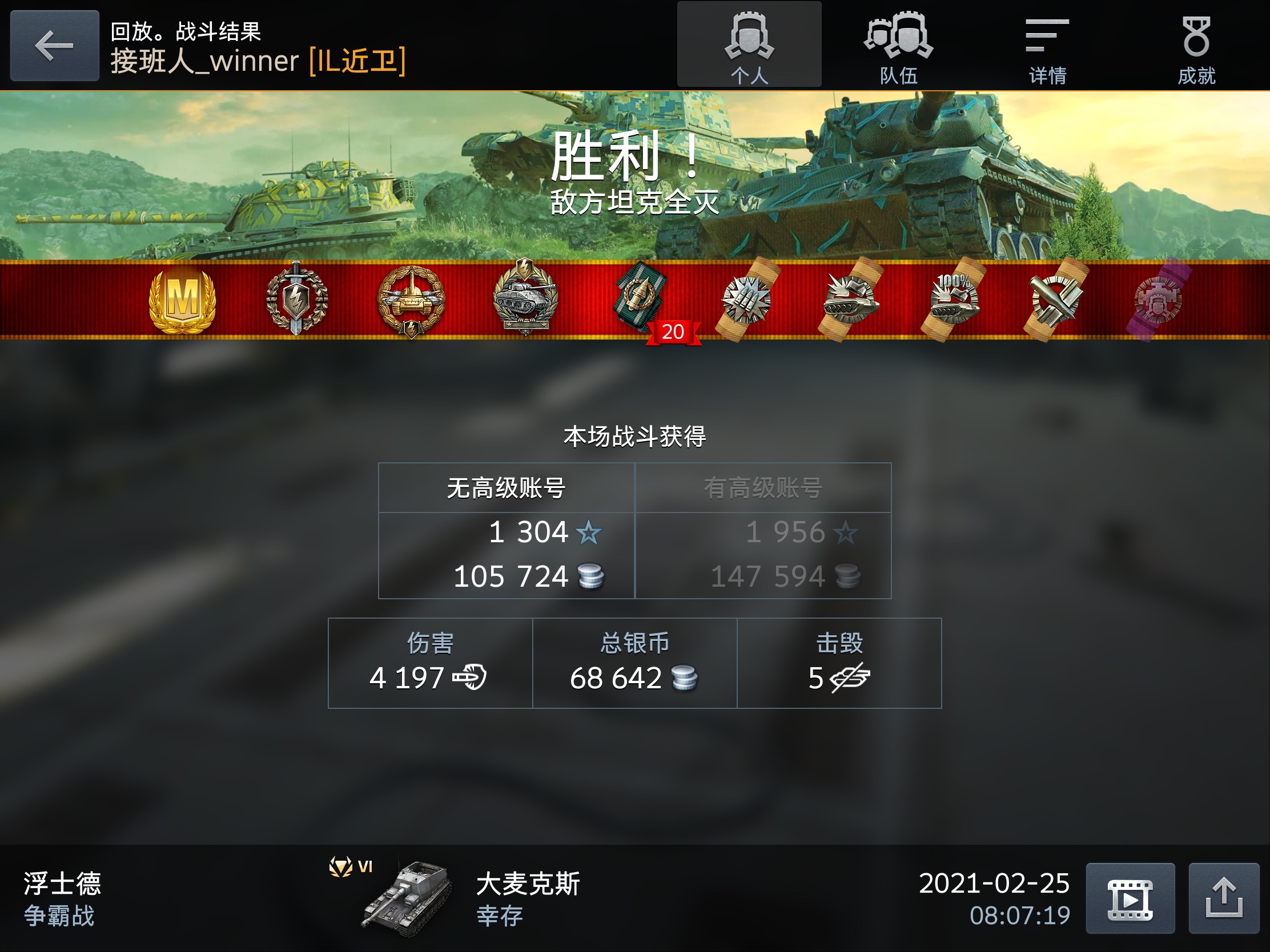The width and height of the screenshot is (1270, 952).
Task: Share the battle results via upload icon
Action: coord(1224,898)
